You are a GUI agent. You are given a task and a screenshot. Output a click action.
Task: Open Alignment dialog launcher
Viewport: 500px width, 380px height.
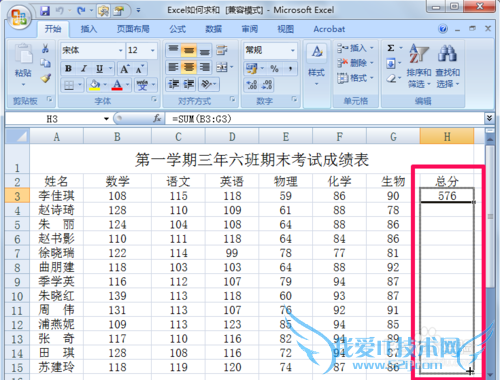tap(232, 99)
